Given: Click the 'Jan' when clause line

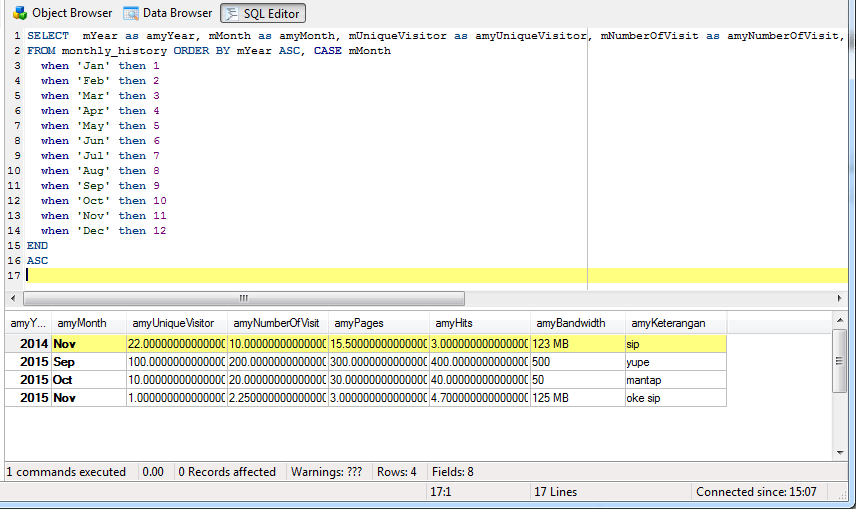Looking at the screenshot, I should click(x=100, y=66).
